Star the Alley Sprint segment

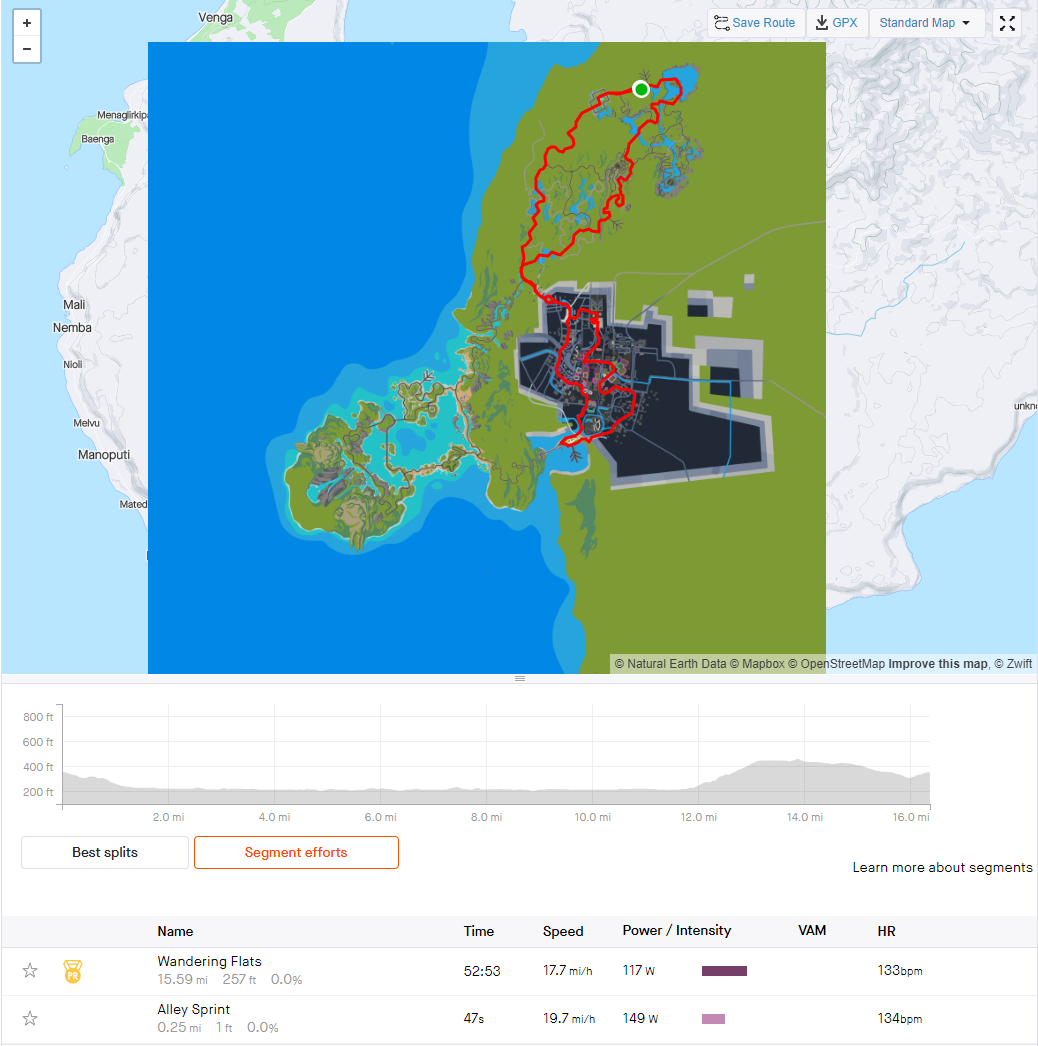pos(30,1019)
